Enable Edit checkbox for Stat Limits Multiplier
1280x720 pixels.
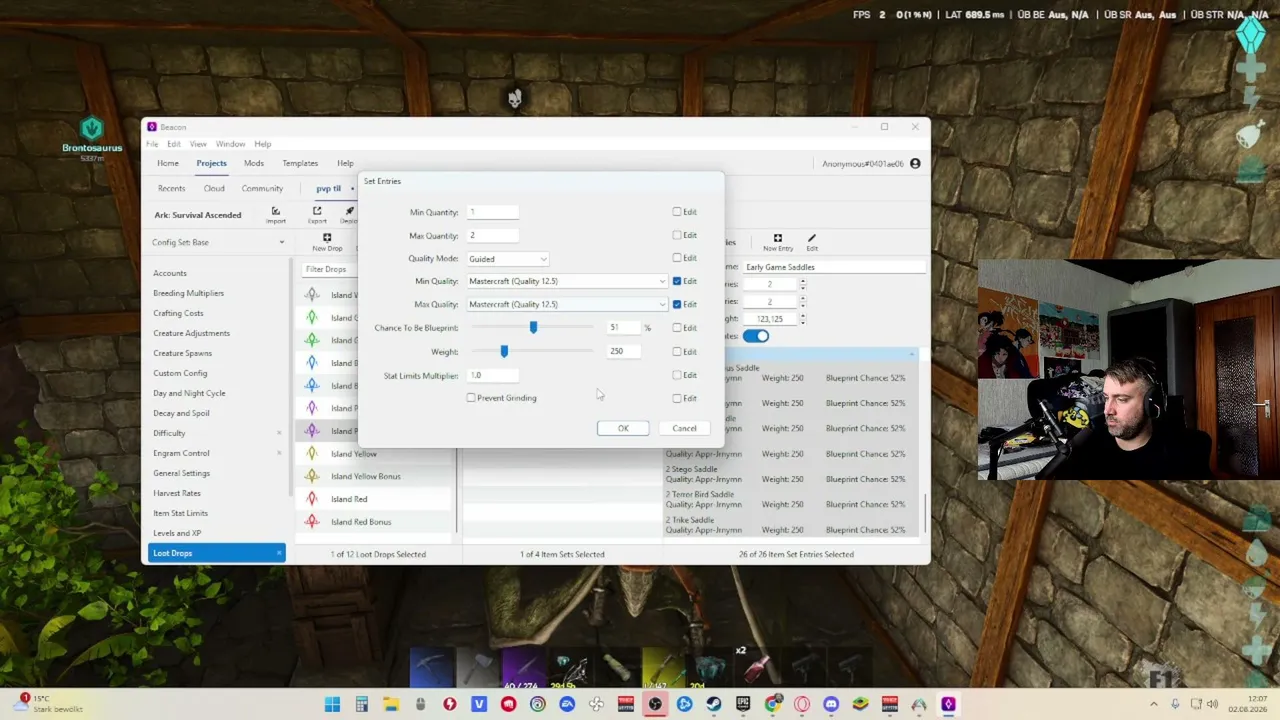pos(677,375)
